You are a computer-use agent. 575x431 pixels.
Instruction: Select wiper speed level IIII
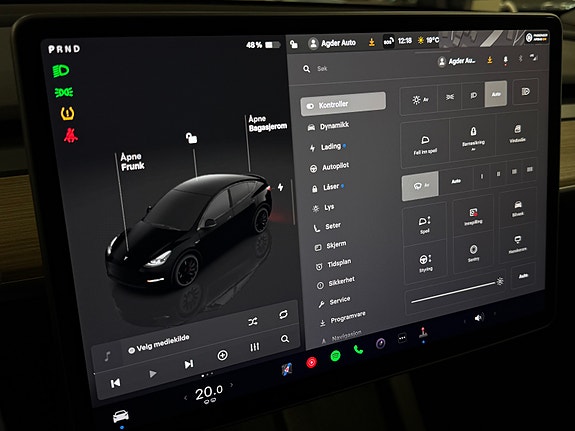(x=529, y=169)
